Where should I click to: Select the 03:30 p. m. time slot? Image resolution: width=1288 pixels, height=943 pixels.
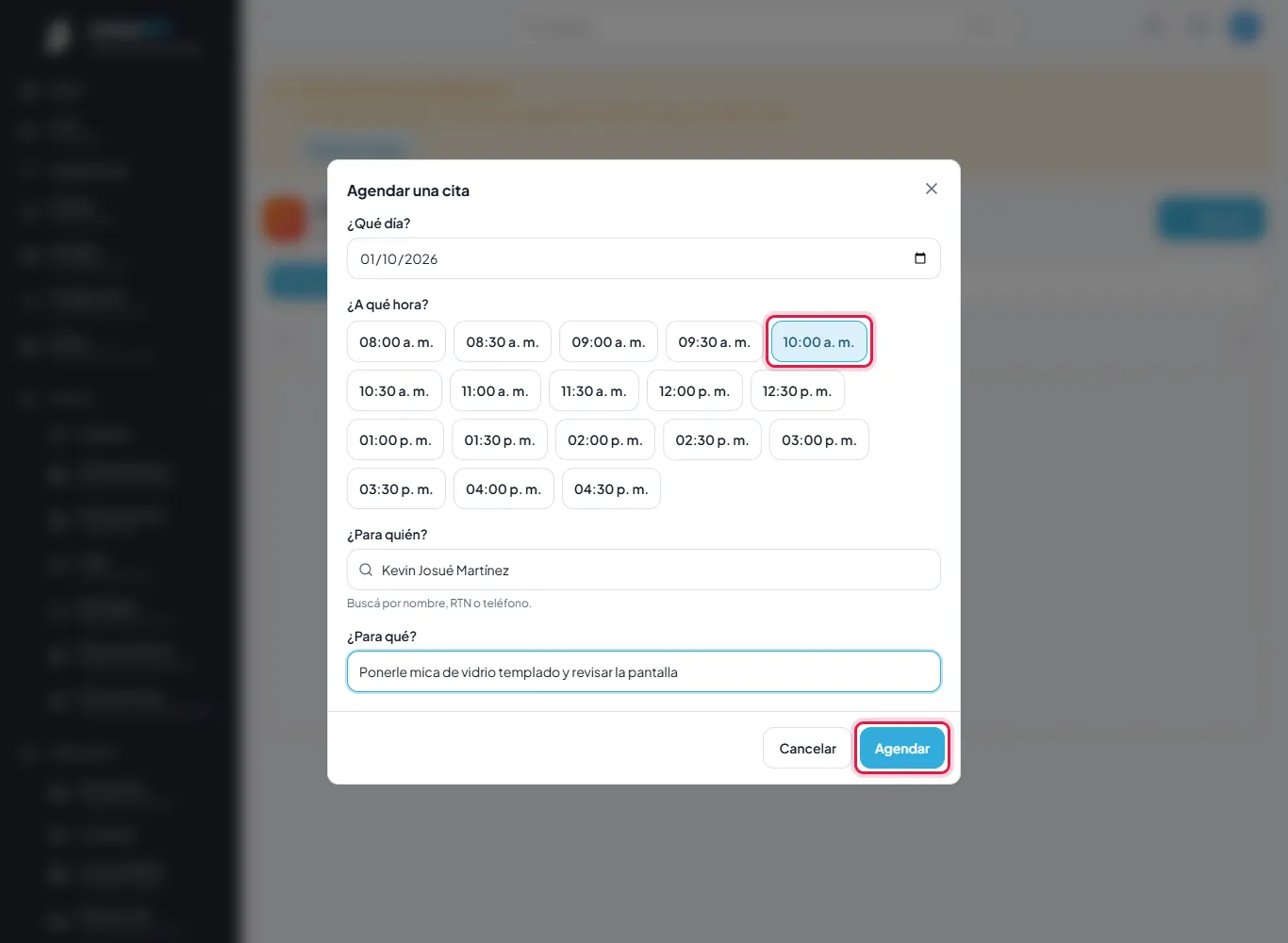(396, 488)
